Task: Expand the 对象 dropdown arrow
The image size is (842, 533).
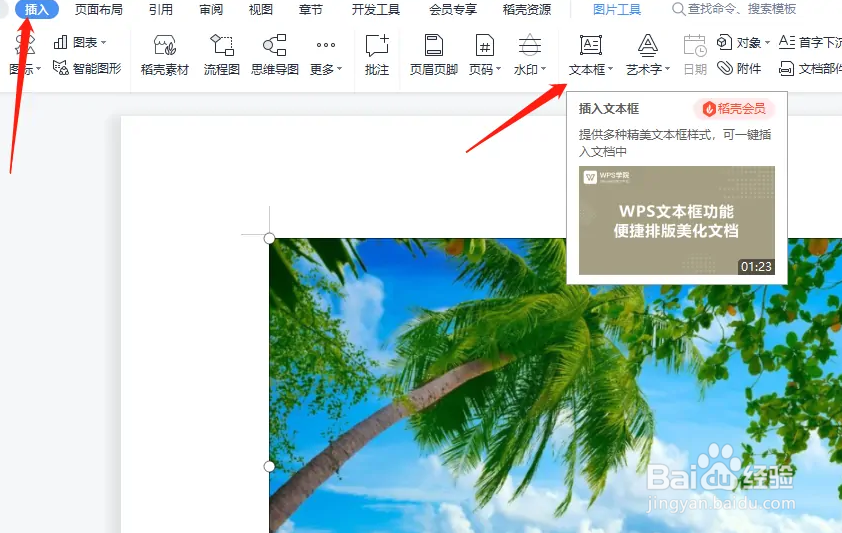Action: coord(767,43)
